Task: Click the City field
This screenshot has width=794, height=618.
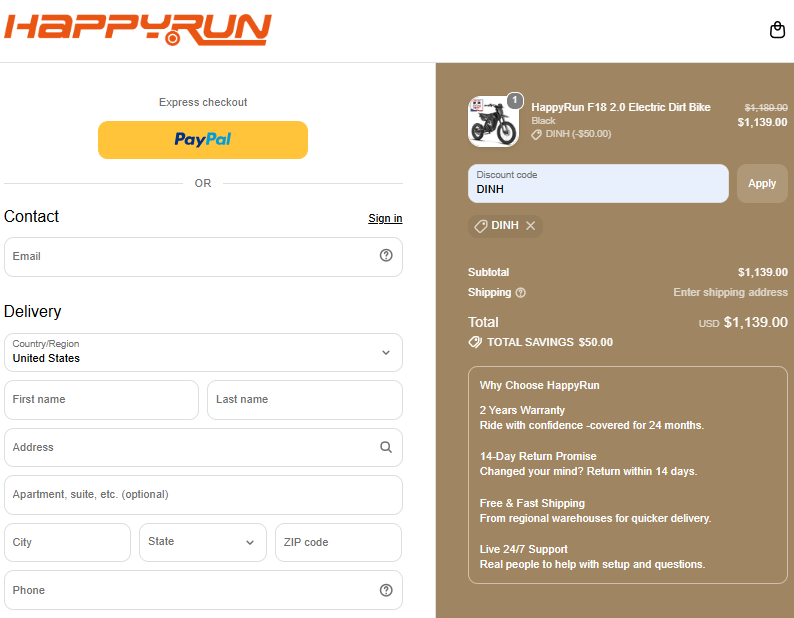Action: (67, 542)
